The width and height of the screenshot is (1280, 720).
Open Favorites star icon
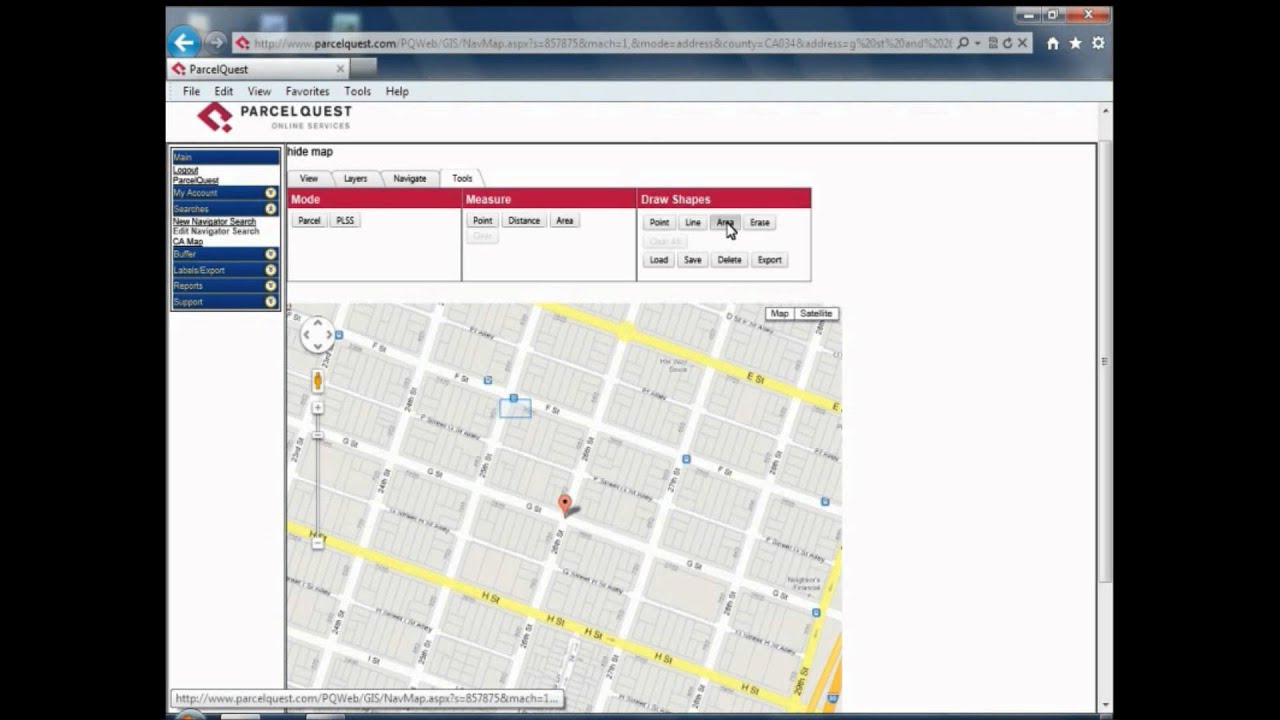(1076, 43)
